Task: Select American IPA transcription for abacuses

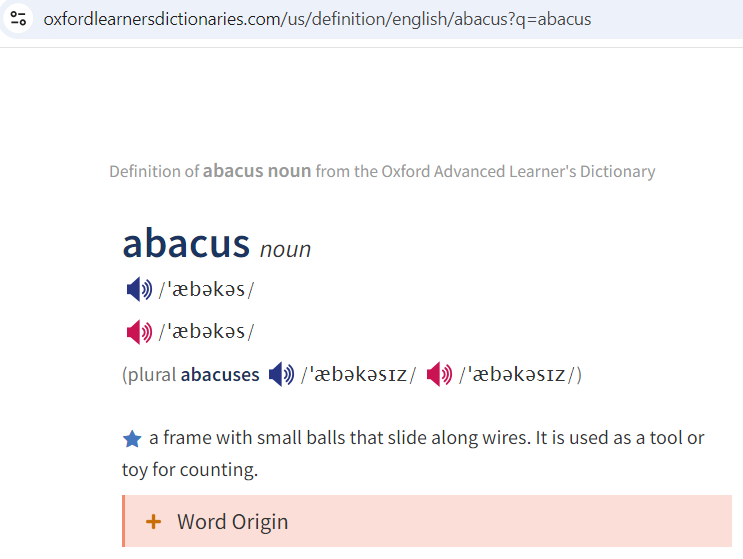Action: 517,375
